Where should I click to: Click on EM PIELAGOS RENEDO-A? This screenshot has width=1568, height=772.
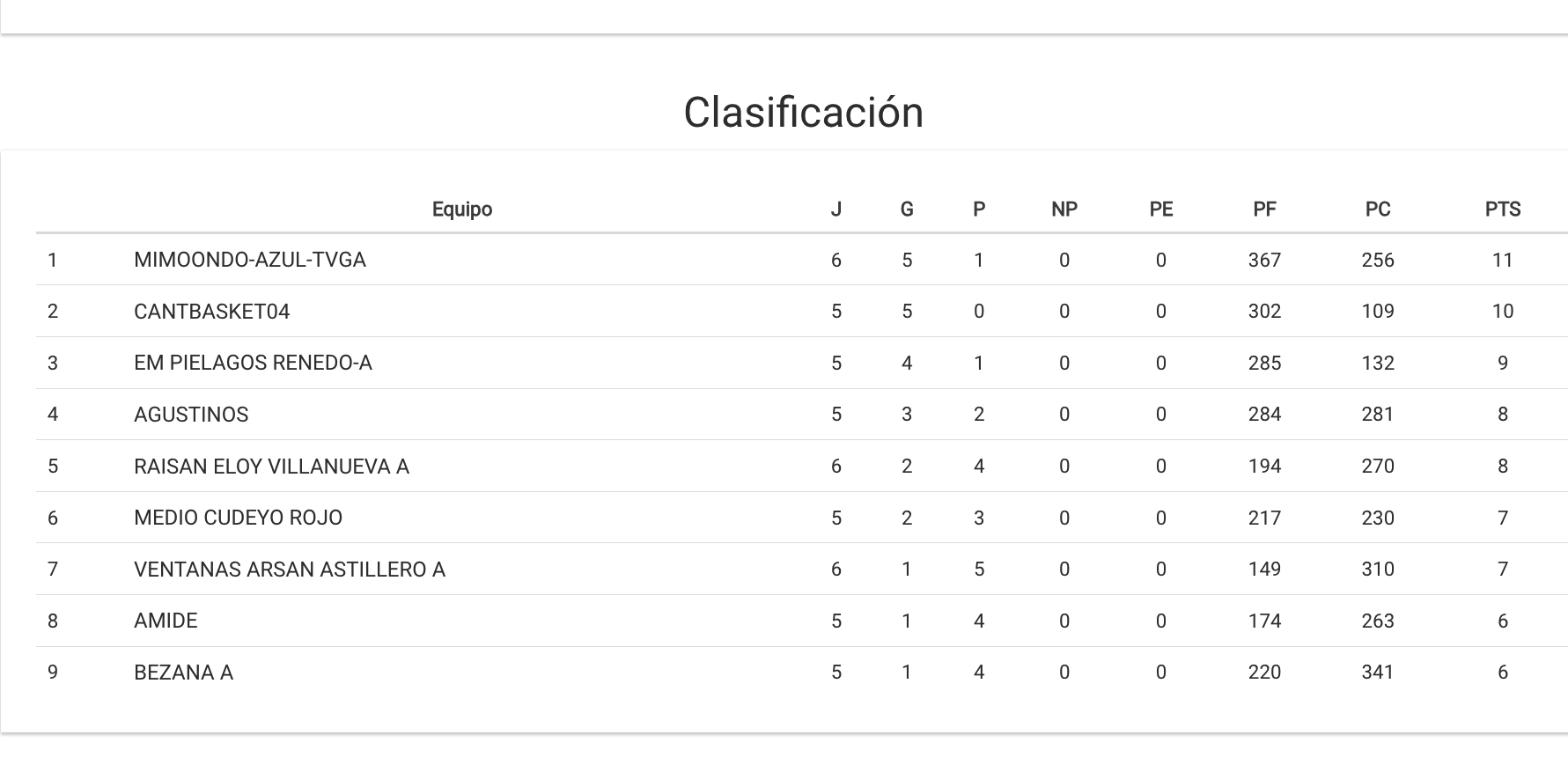(x=253, y=363)
